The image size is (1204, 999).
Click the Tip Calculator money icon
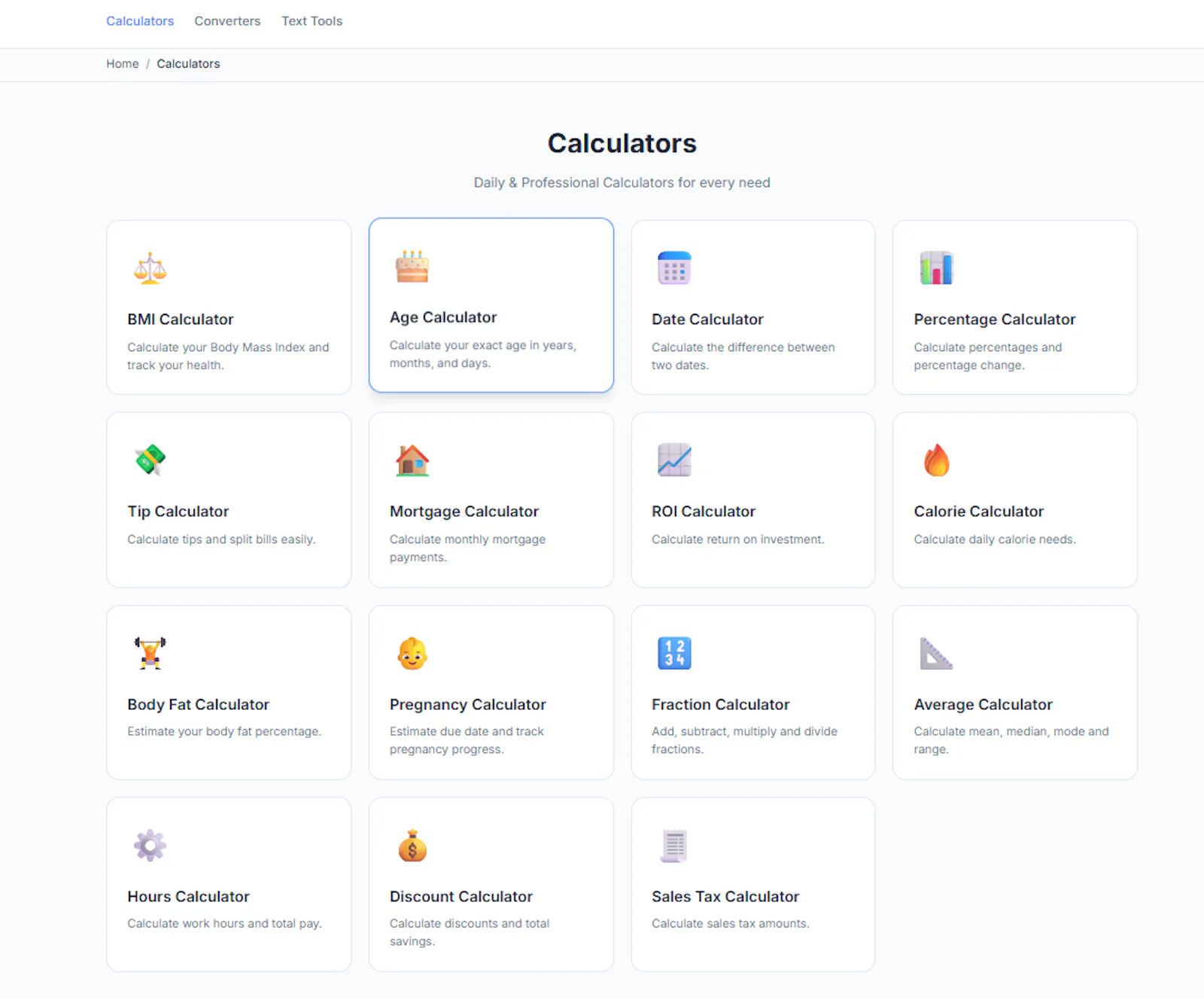[x=150, y=460]
